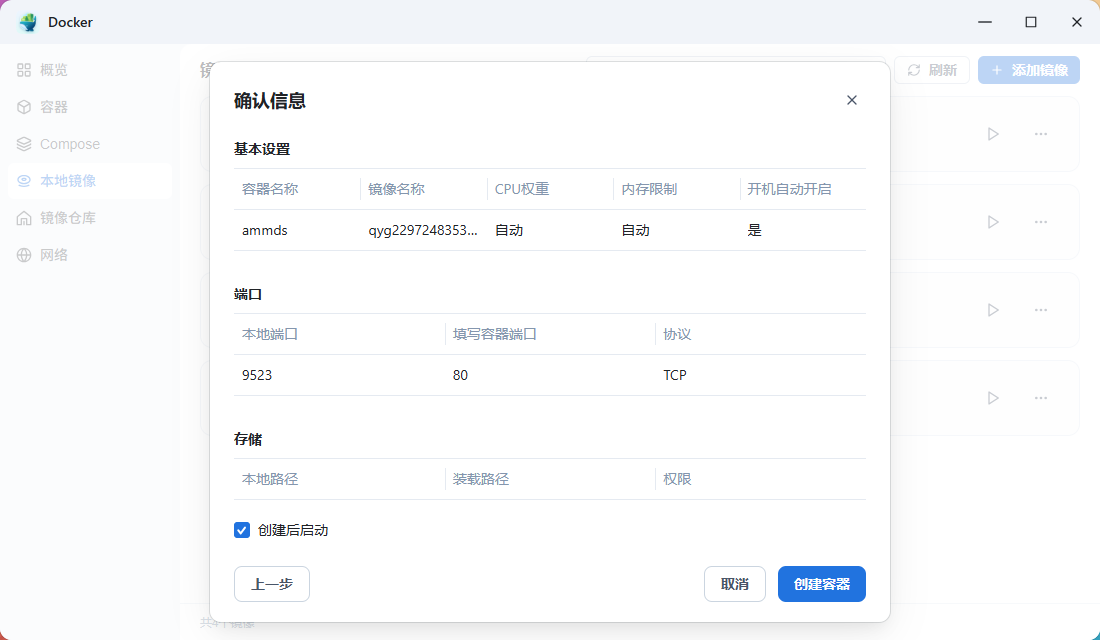The height and width of the screenshot is (640, 1100).
Task: Click the Docker whale logo in titlebar
Action: pos(27,21)
